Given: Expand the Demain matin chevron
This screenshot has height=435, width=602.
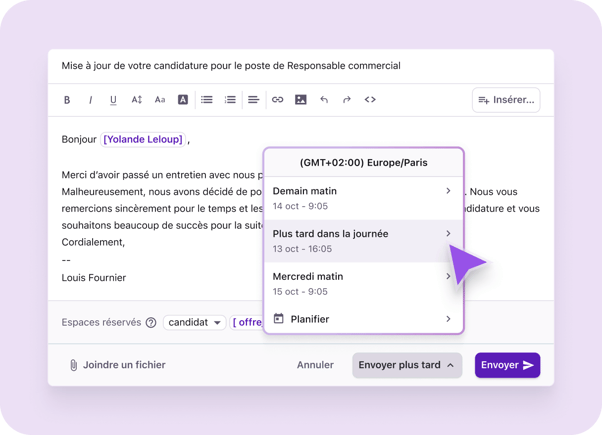Looking at the screenshot, I should [448, 191].
